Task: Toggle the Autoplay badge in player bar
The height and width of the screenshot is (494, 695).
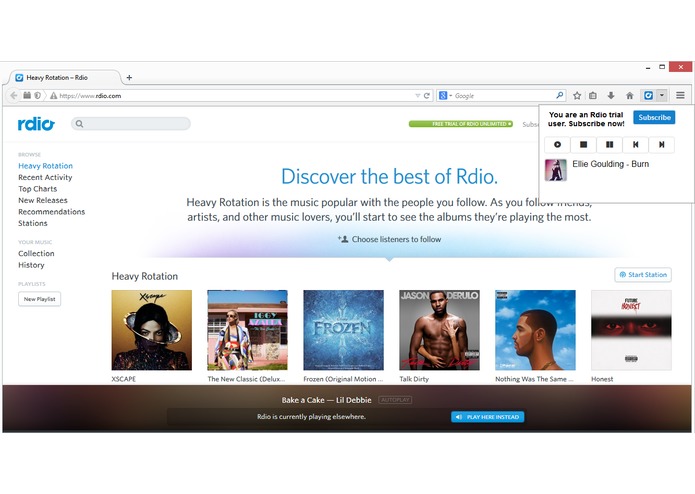Action: (395, 400)
